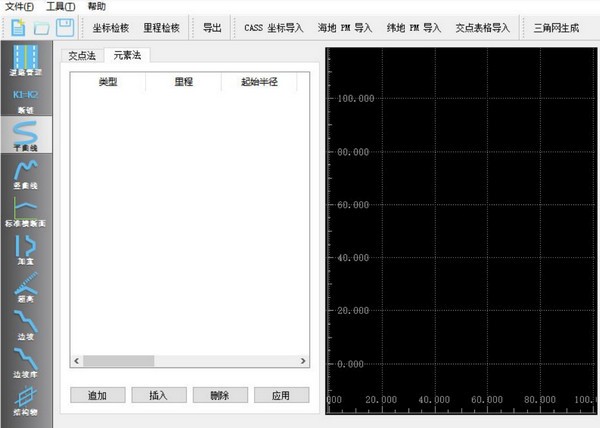Click 三角网生成 in the toolbar
The width and height of the screenshot is (600, 428).
click(x=556, y=28)
